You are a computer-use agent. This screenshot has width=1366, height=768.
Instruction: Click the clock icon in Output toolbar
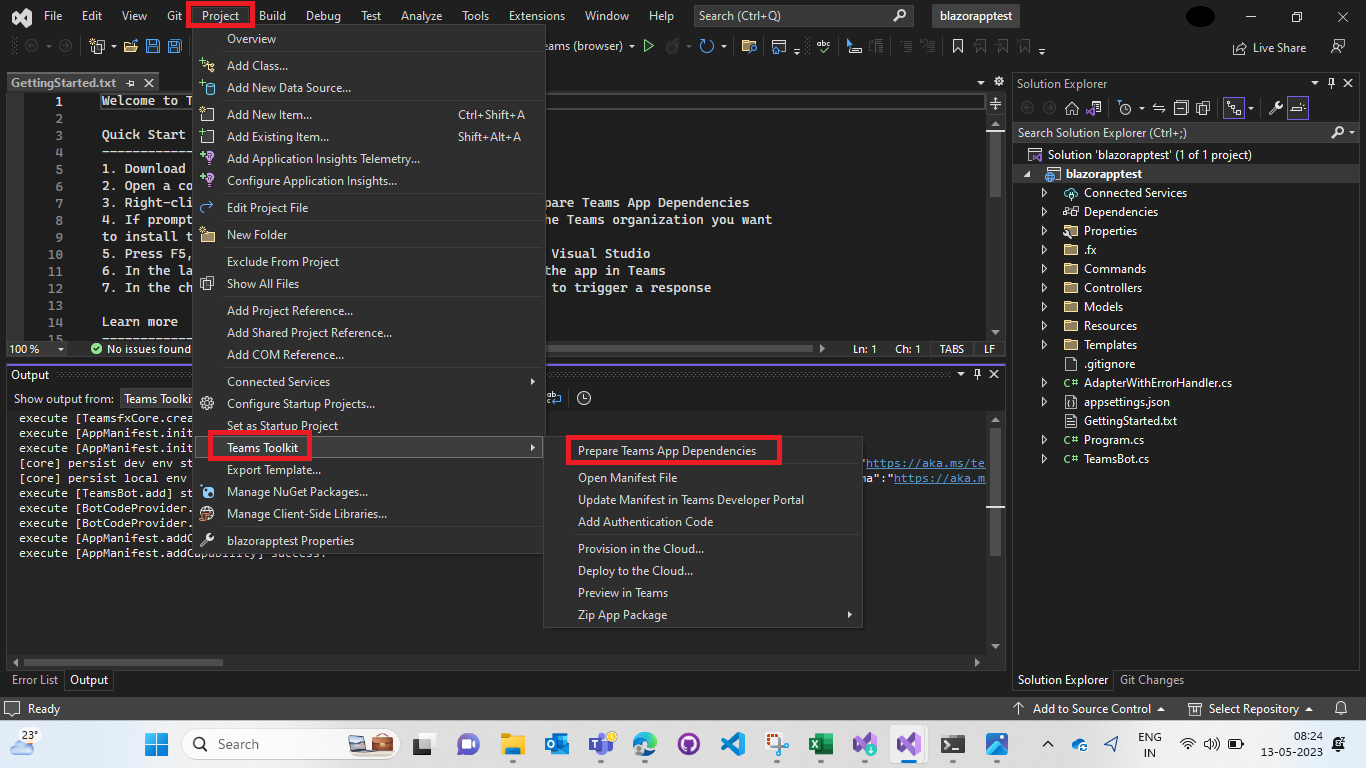(584, 398)
